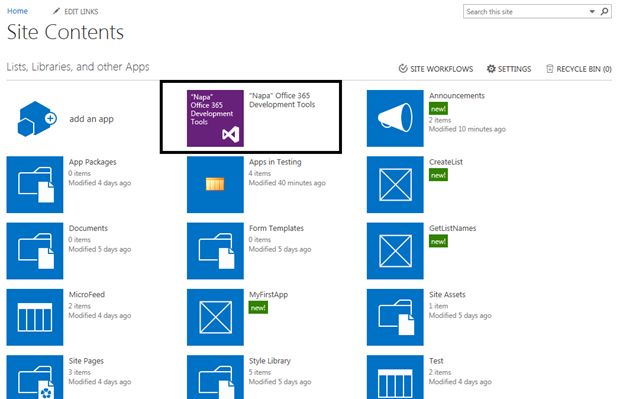Click "Modified 40 minutes ago" text

tap(287, 183)
